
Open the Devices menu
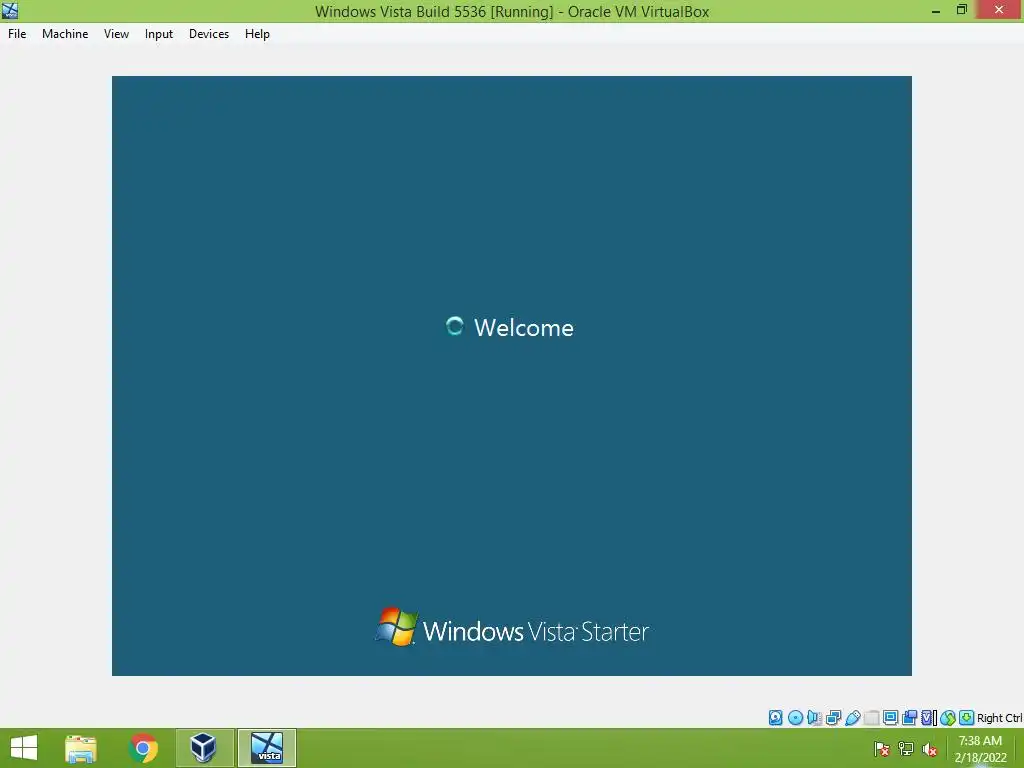click(x=209, y=34)
